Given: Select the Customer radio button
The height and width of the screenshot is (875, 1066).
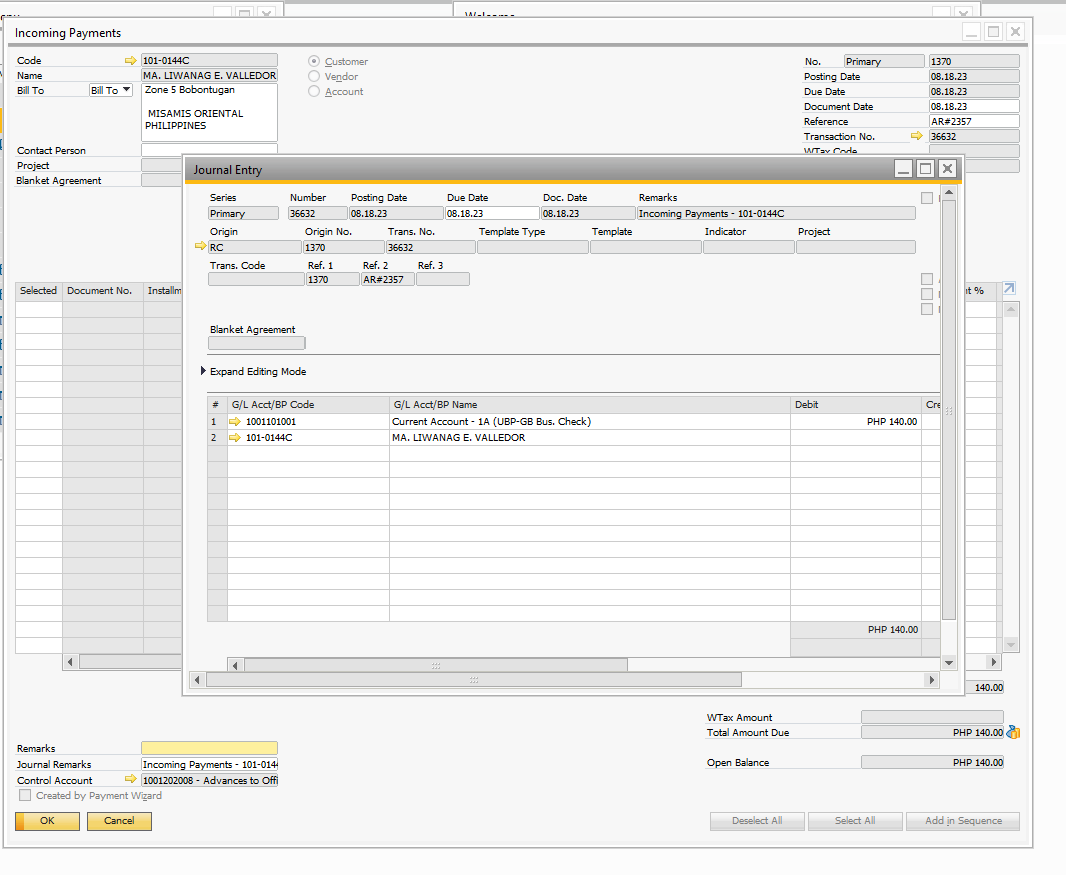Looking at the screenshot, I should coord(313,61).
